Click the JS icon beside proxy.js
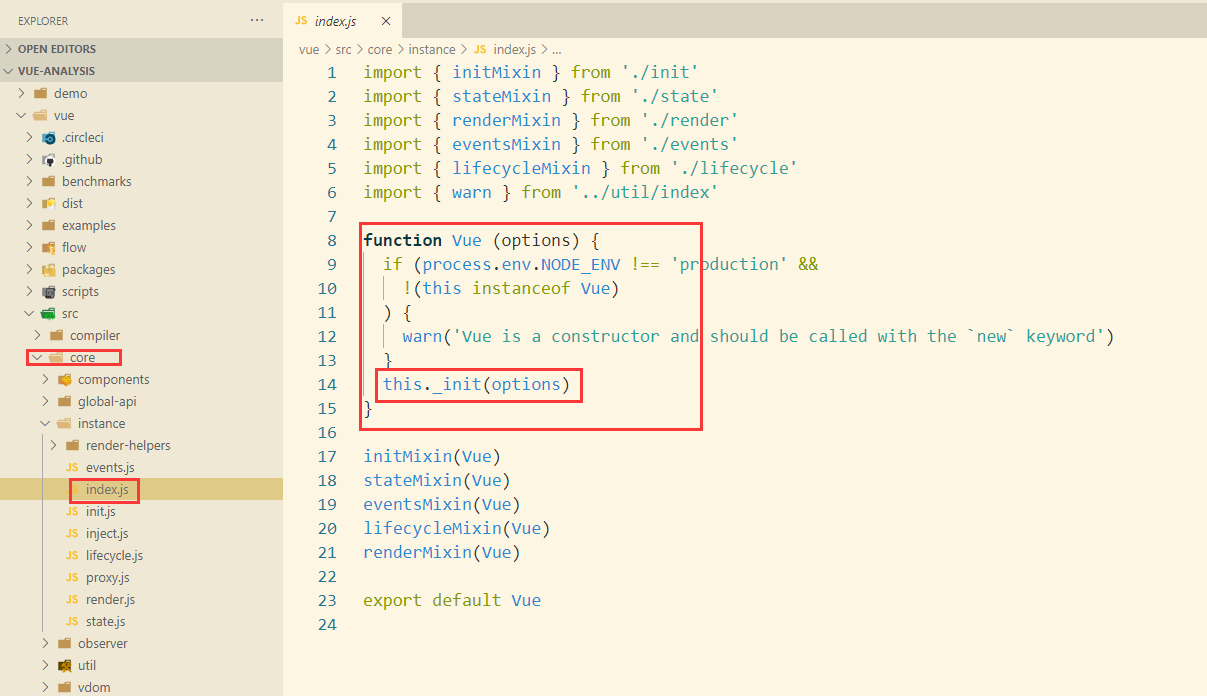 pyautogui.click(x=72, y=578)
